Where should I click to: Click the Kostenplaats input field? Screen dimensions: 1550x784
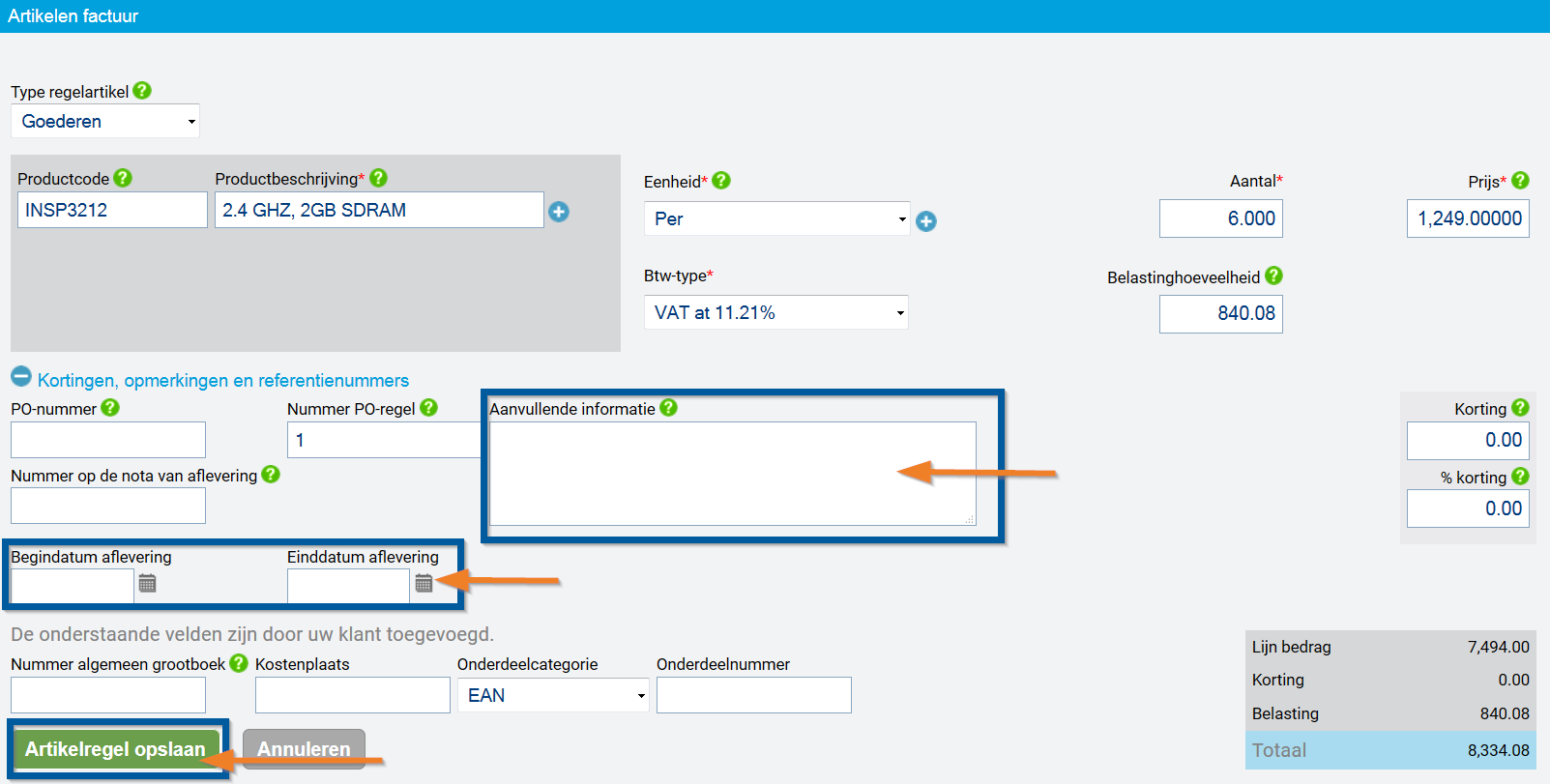pyautogui.click(x=353, y=695)
